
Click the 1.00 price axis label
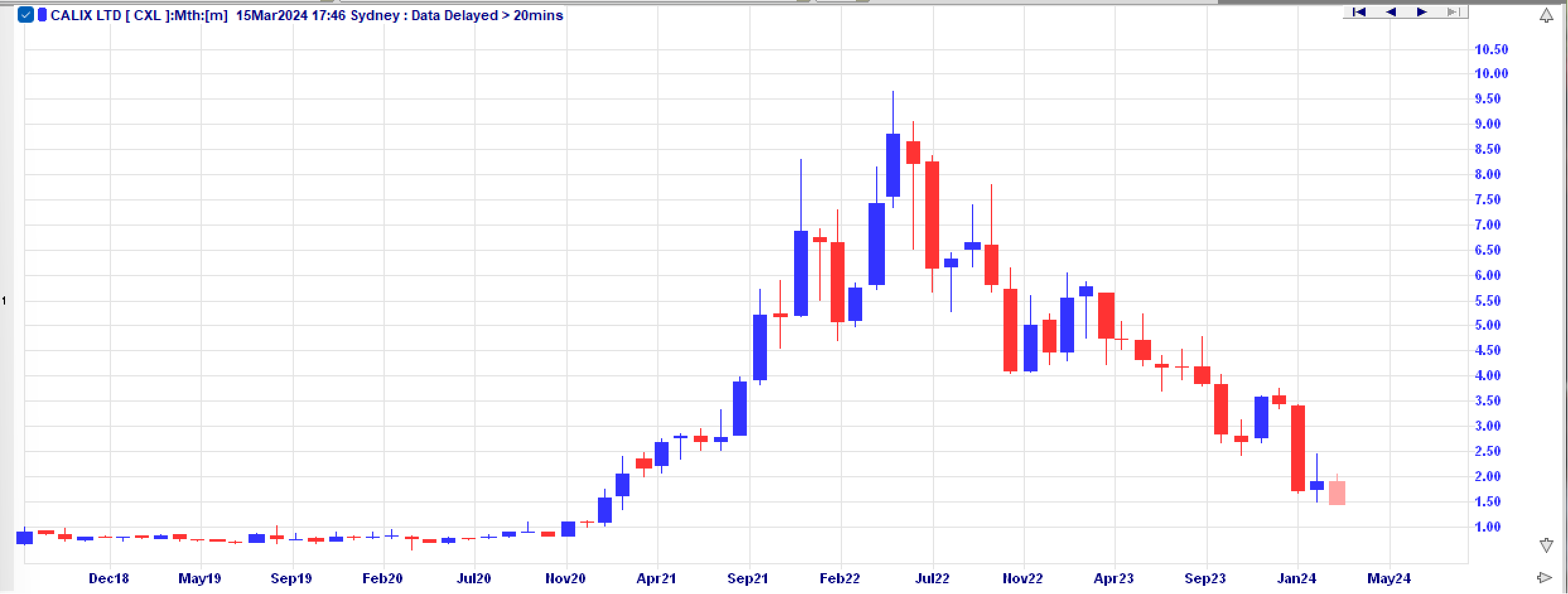pyautogui.click(x=1487, y=527)
